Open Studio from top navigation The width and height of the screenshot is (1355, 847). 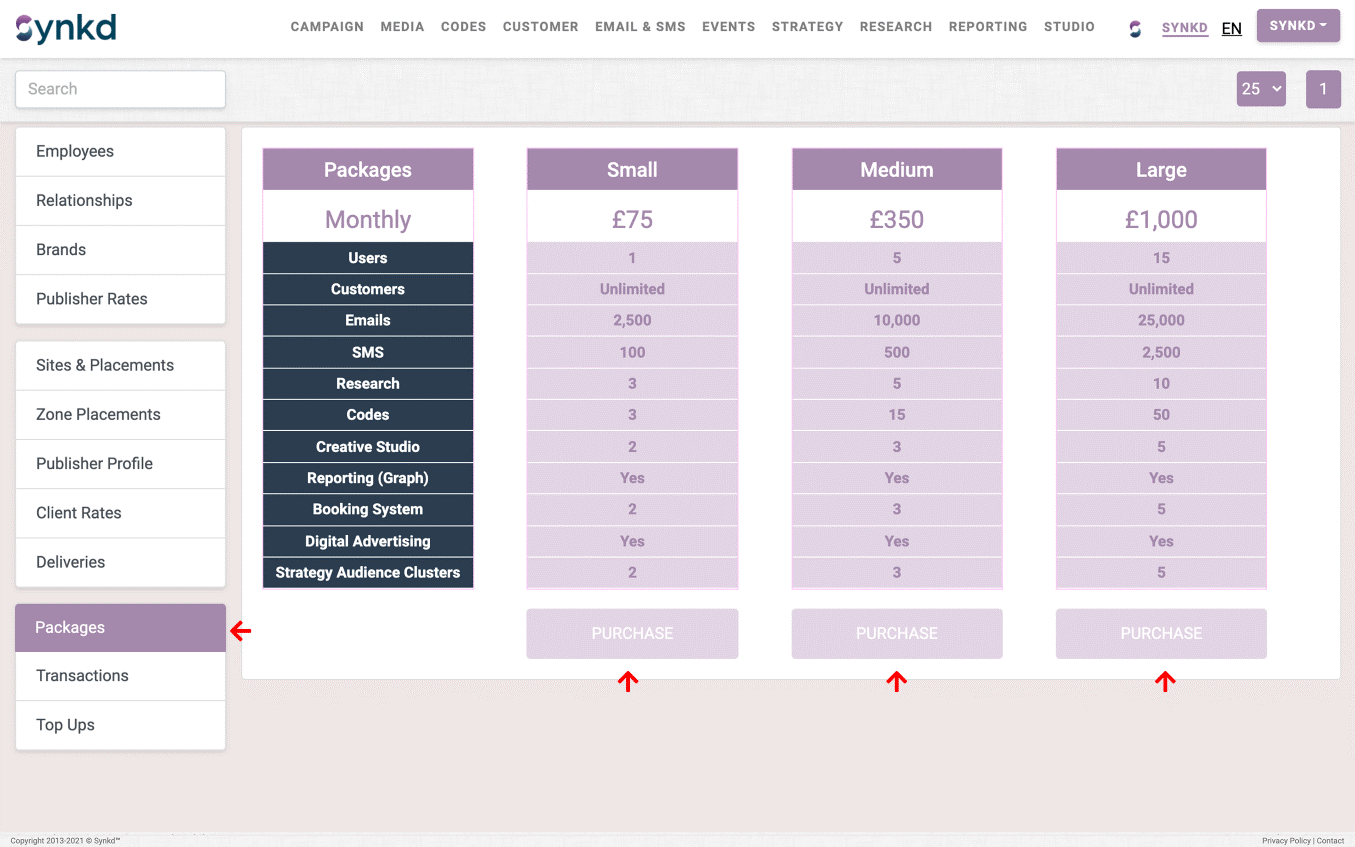point(1069,27)
